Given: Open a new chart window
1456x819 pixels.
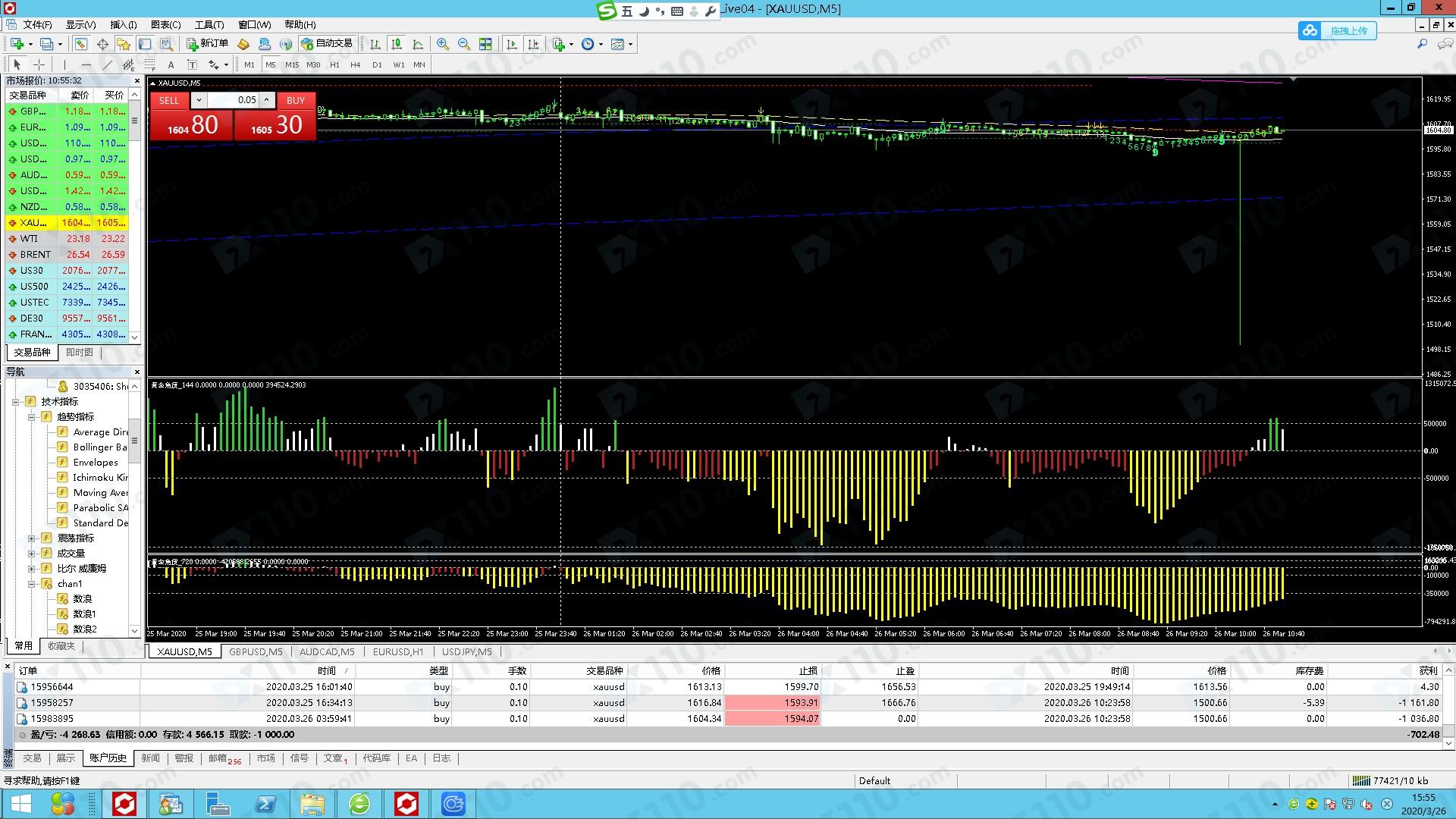Looking at the screenshot, I should 17,44.
